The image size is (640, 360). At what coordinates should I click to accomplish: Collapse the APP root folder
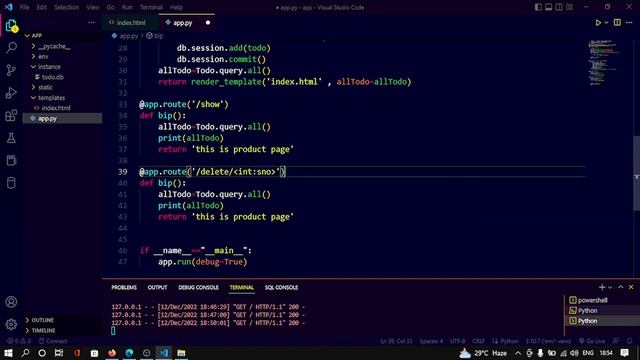[27, 36]
